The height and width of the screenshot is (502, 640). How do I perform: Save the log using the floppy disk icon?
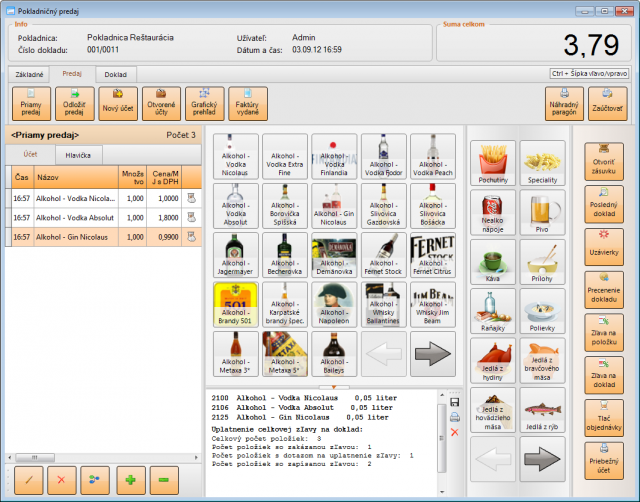456,403
